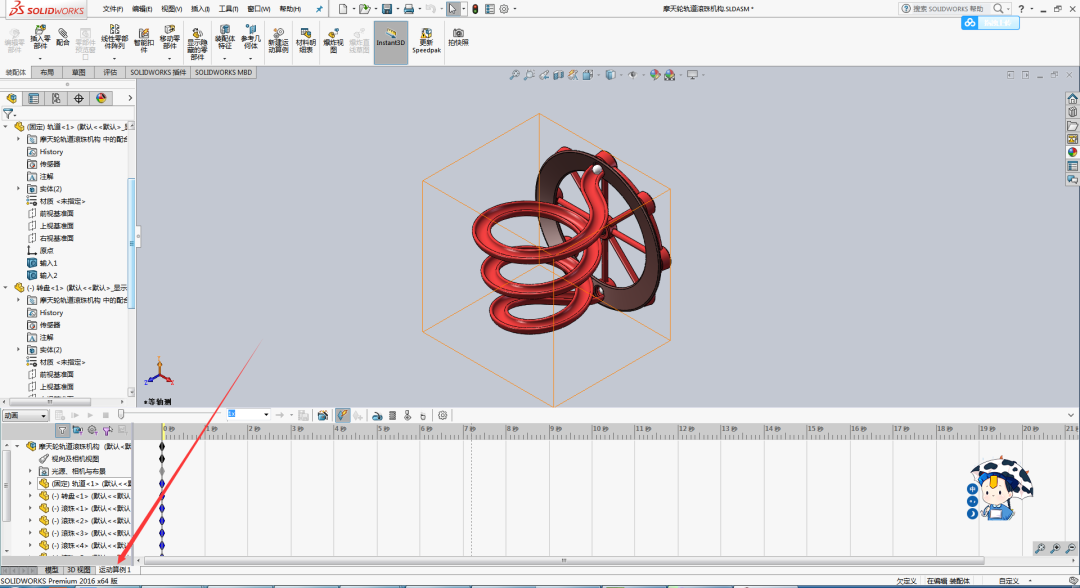Viewport: 1080px width, 588px height.
Task: Click the Zoom to Fit icon above the viewport
Action: (x=513, y=74)
